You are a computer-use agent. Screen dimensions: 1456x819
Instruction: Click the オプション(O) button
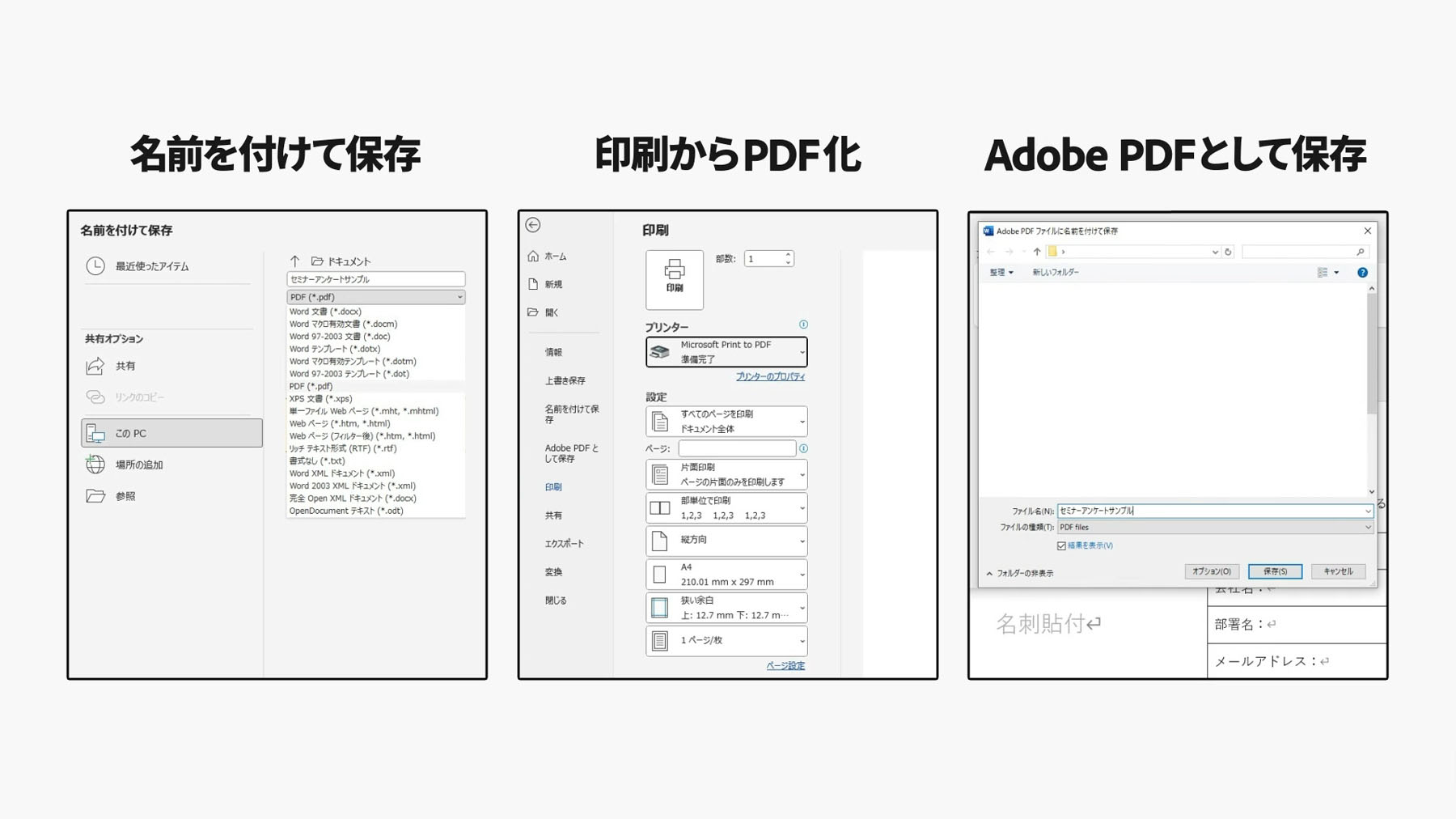click(1212, 571)
